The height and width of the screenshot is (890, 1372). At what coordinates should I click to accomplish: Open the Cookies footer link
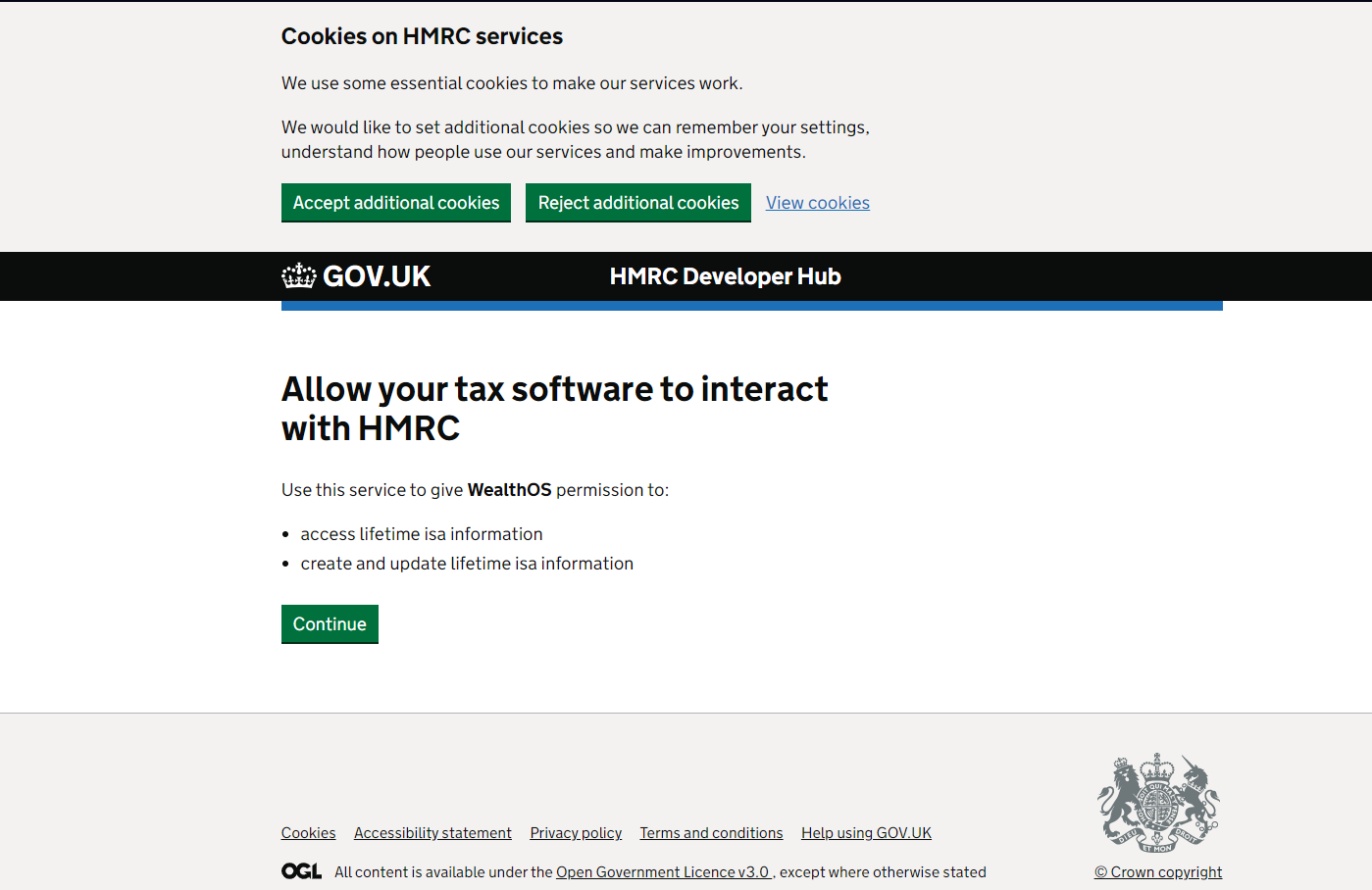click(308, 833)
